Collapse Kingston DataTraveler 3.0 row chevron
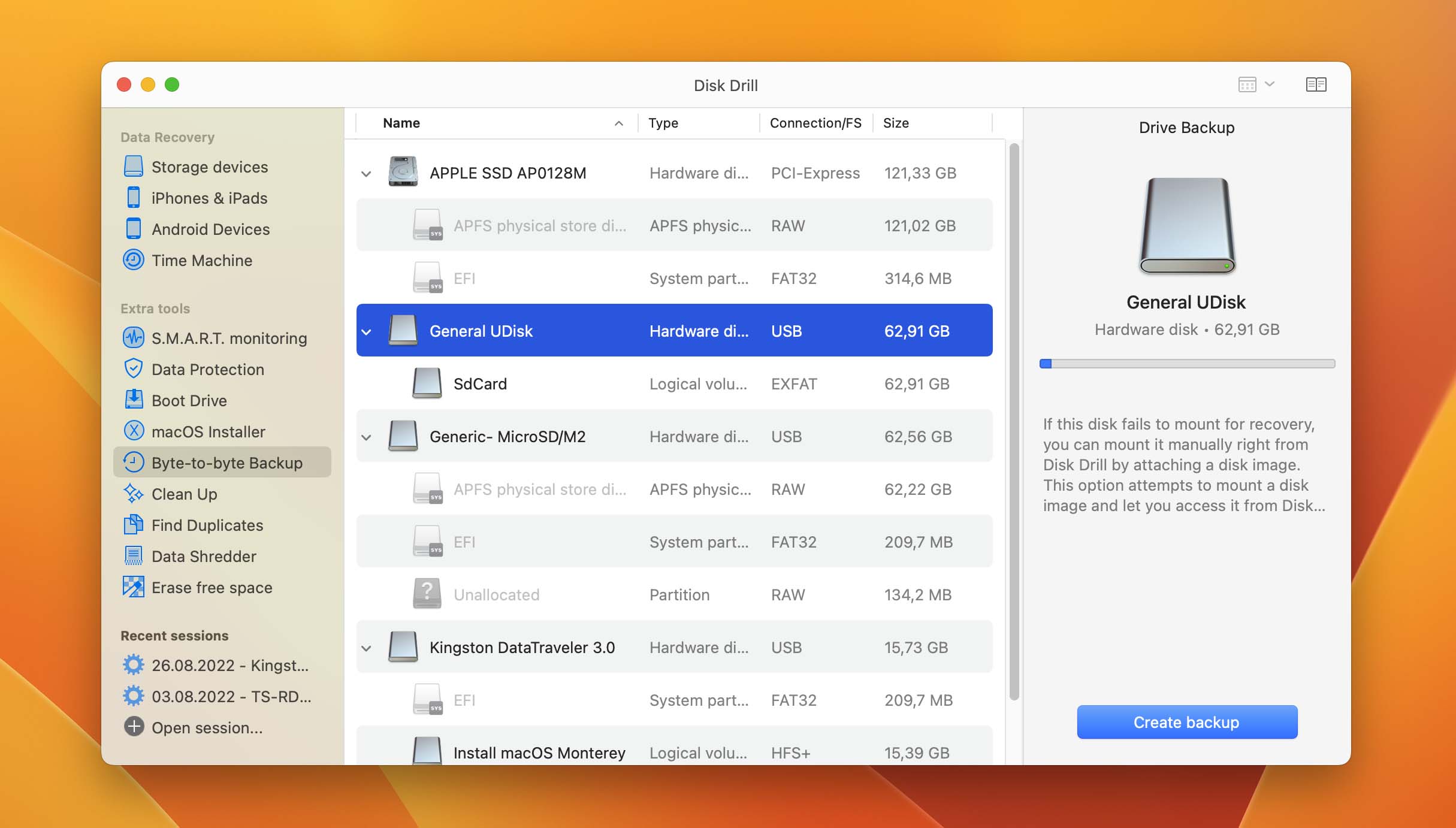The image size is (1456, 828). click(x=366, y=648)
